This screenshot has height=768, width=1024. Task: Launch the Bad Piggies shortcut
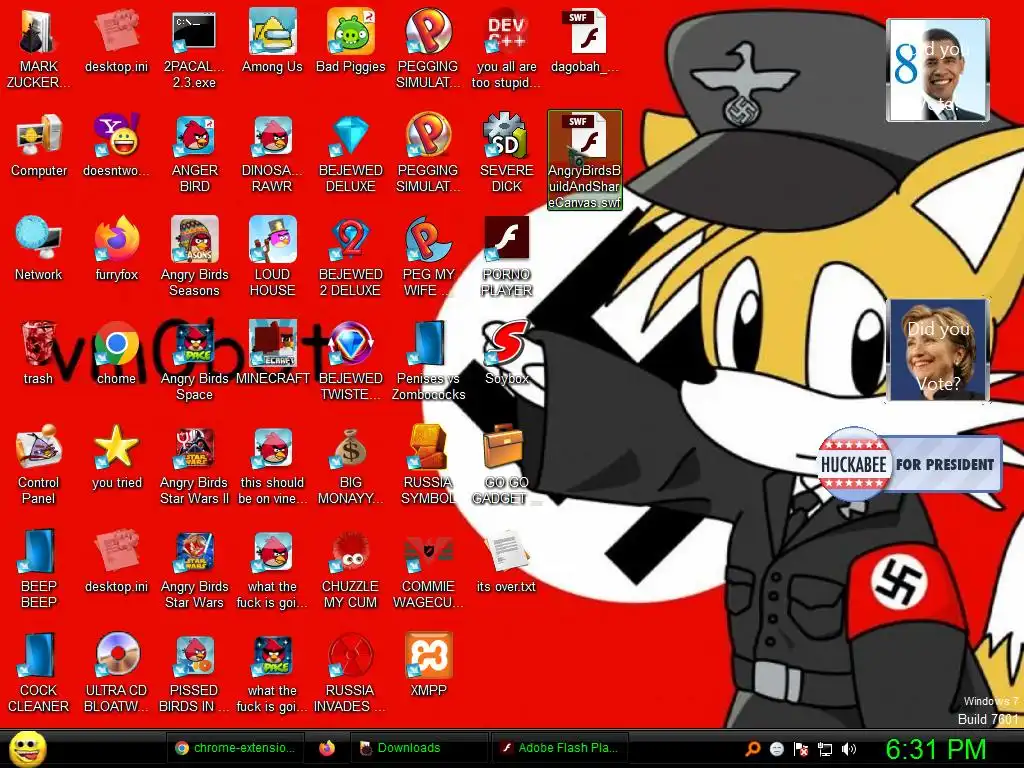click(351, 40)
